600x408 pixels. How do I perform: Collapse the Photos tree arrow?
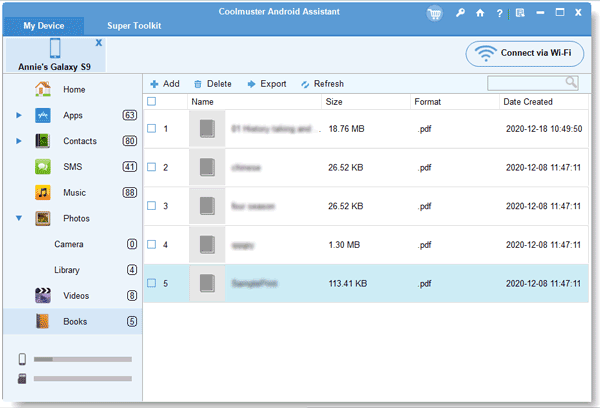tap(19, 218)
